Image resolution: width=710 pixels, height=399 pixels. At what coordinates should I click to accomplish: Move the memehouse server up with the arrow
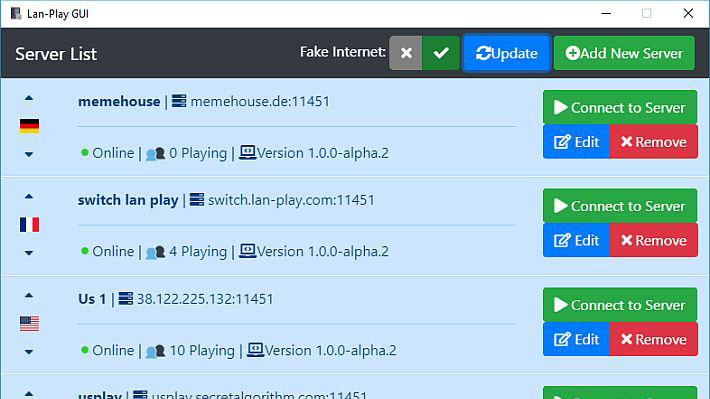pos(29,98)
